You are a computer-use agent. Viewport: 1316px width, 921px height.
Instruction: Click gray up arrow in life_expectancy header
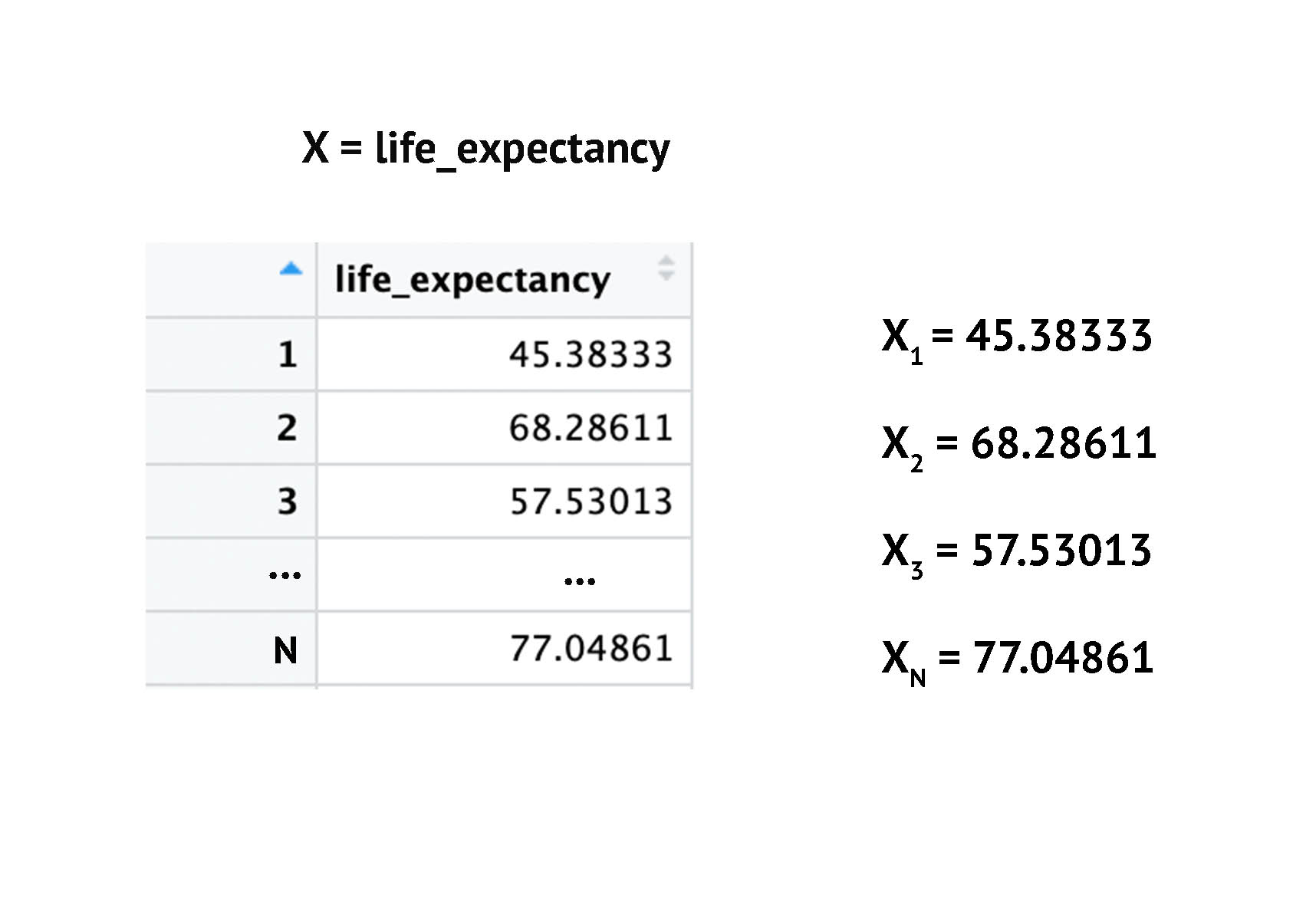click(x=666, y=261)
